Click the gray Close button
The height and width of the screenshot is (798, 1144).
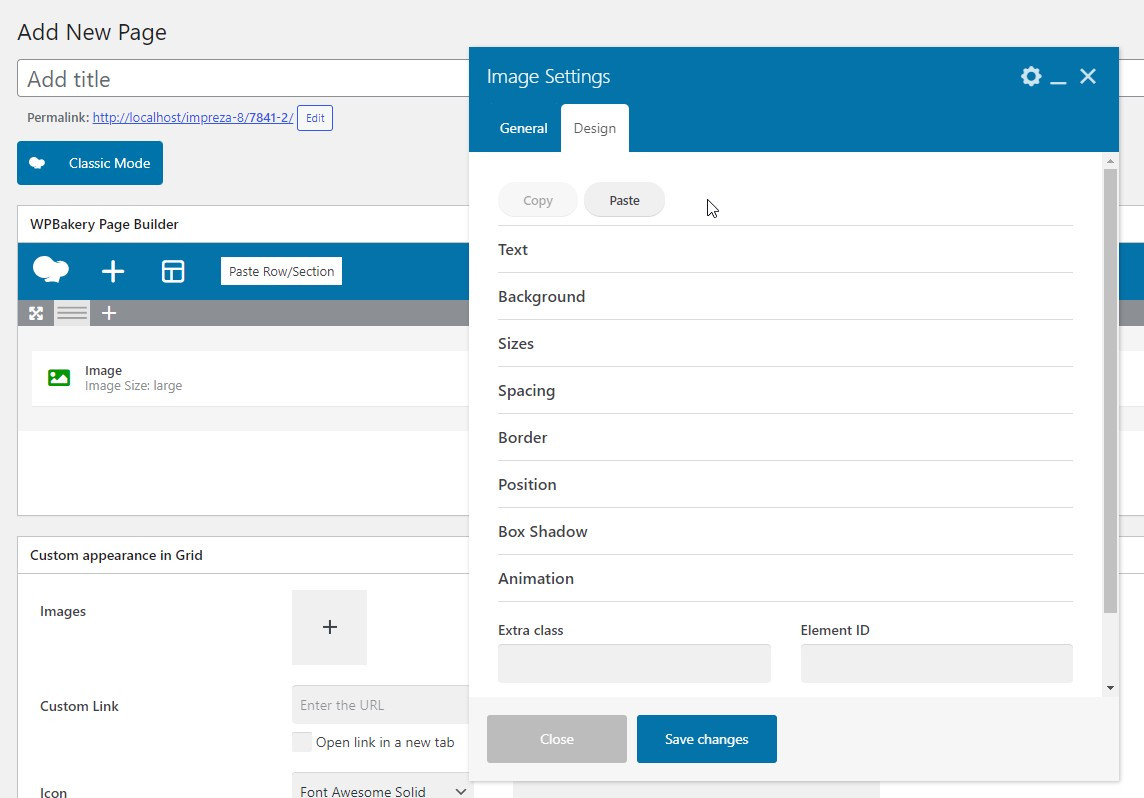click(x=557, y=739)
